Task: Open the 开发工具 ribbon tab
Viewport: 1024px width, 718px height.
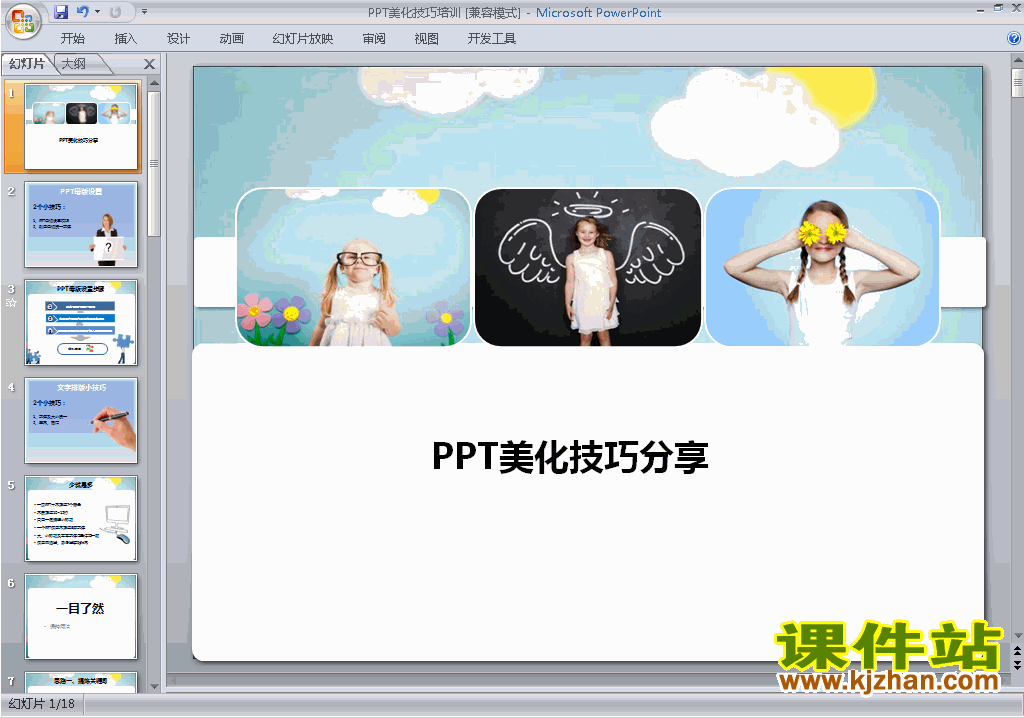Action: (492, 39)
